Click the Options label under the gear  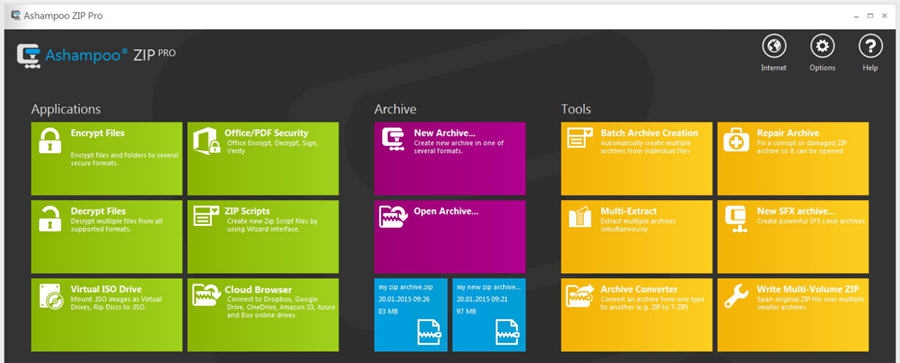(x=822, y=68)
